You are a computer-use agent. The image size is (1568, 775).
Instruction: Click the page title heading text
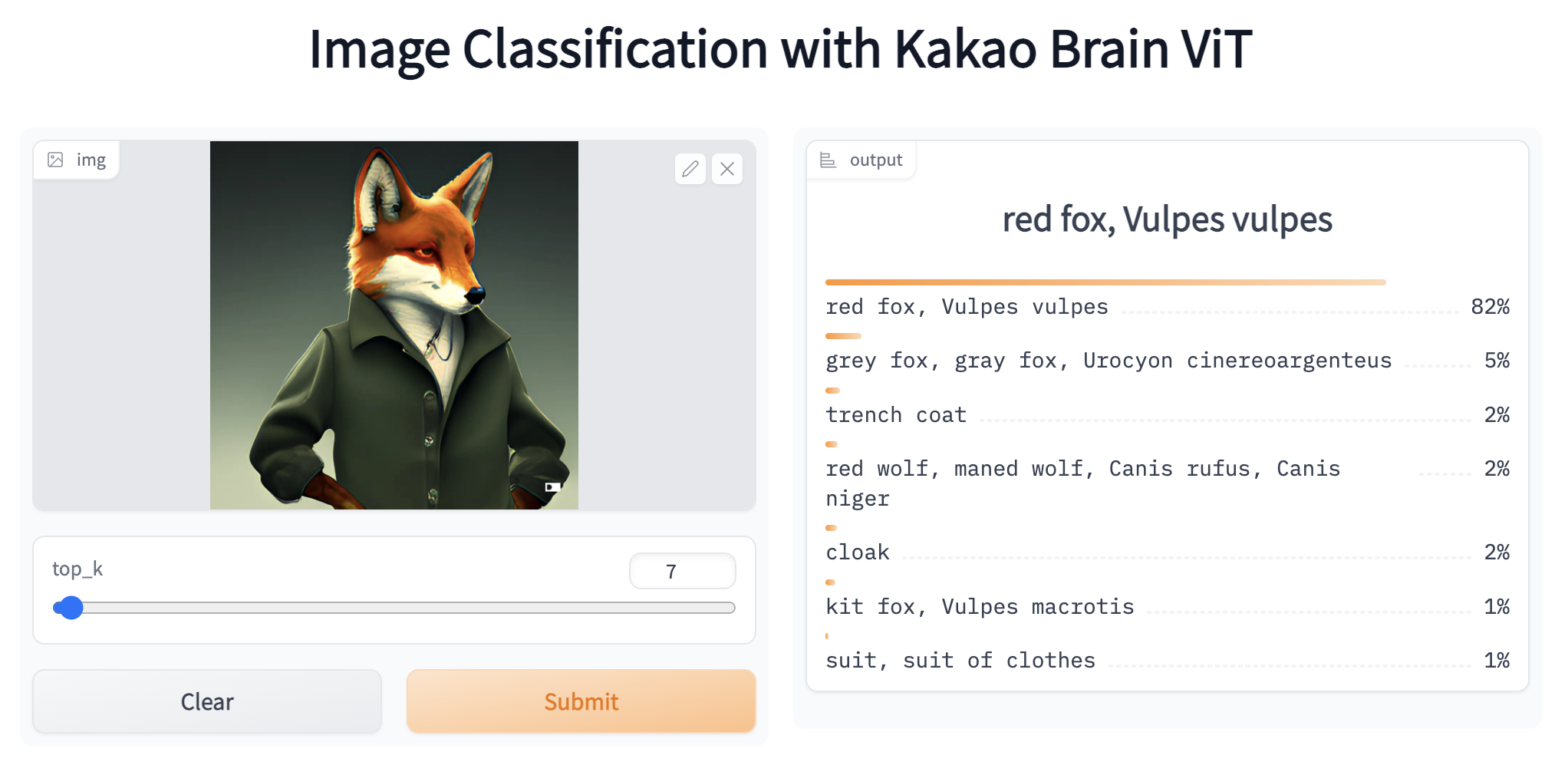click(780, 49)
